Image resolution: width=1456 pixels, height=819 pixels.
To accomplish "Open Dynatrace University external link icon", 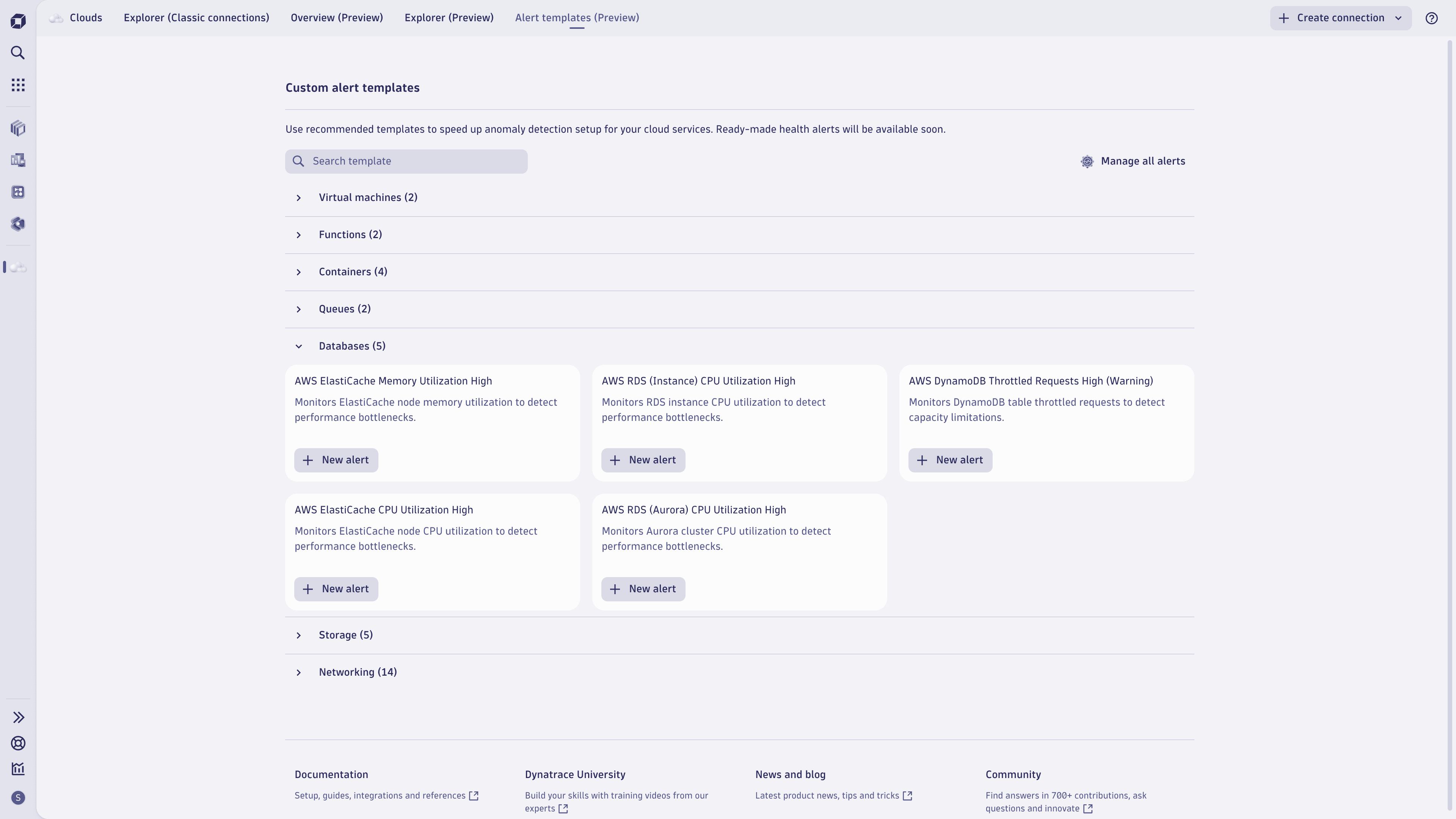I will click(x=563, y=809).
